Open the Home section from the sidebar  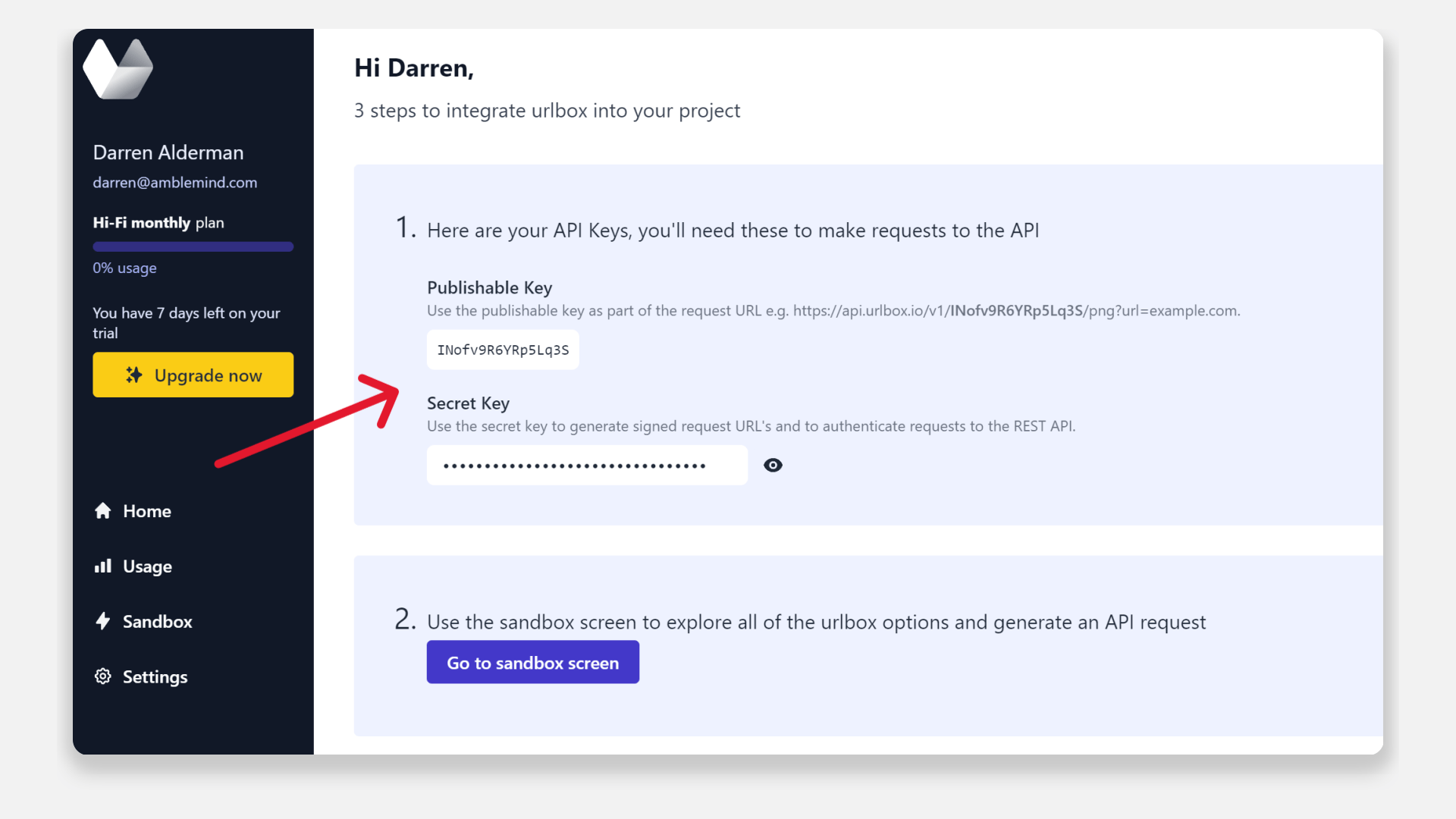coord(146,511)
